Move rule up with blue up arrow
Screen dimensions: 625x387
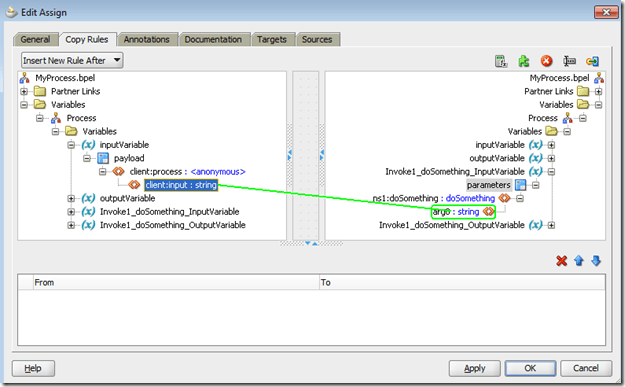(579, 261)
